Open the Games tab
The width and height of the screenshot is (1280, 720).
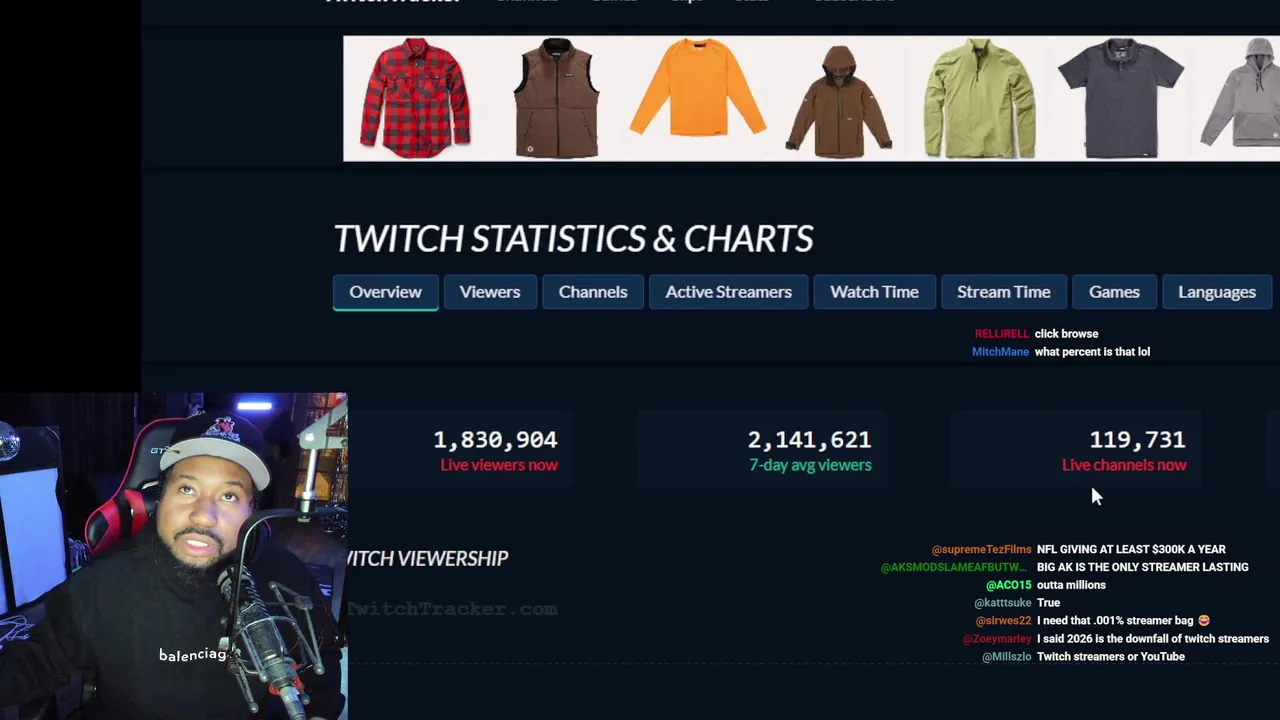(x=1114, y=292)
